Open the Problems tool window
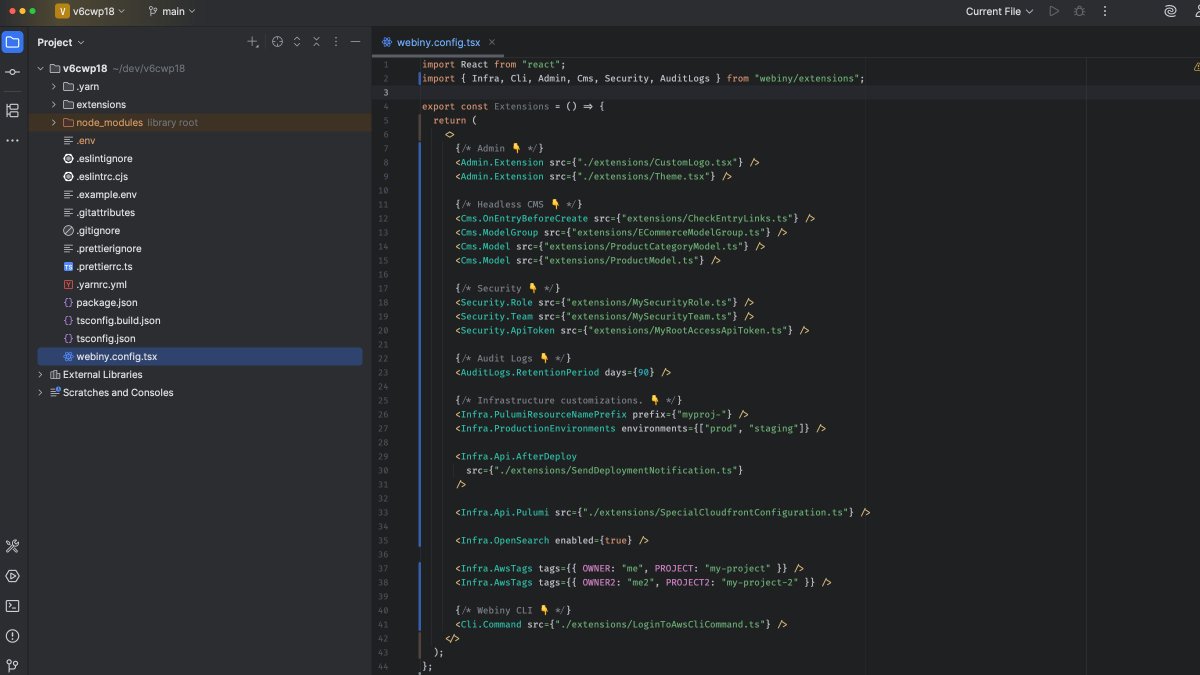Image resolution: width=1200 pixels, height=675 pixels. tap(12, 635)
